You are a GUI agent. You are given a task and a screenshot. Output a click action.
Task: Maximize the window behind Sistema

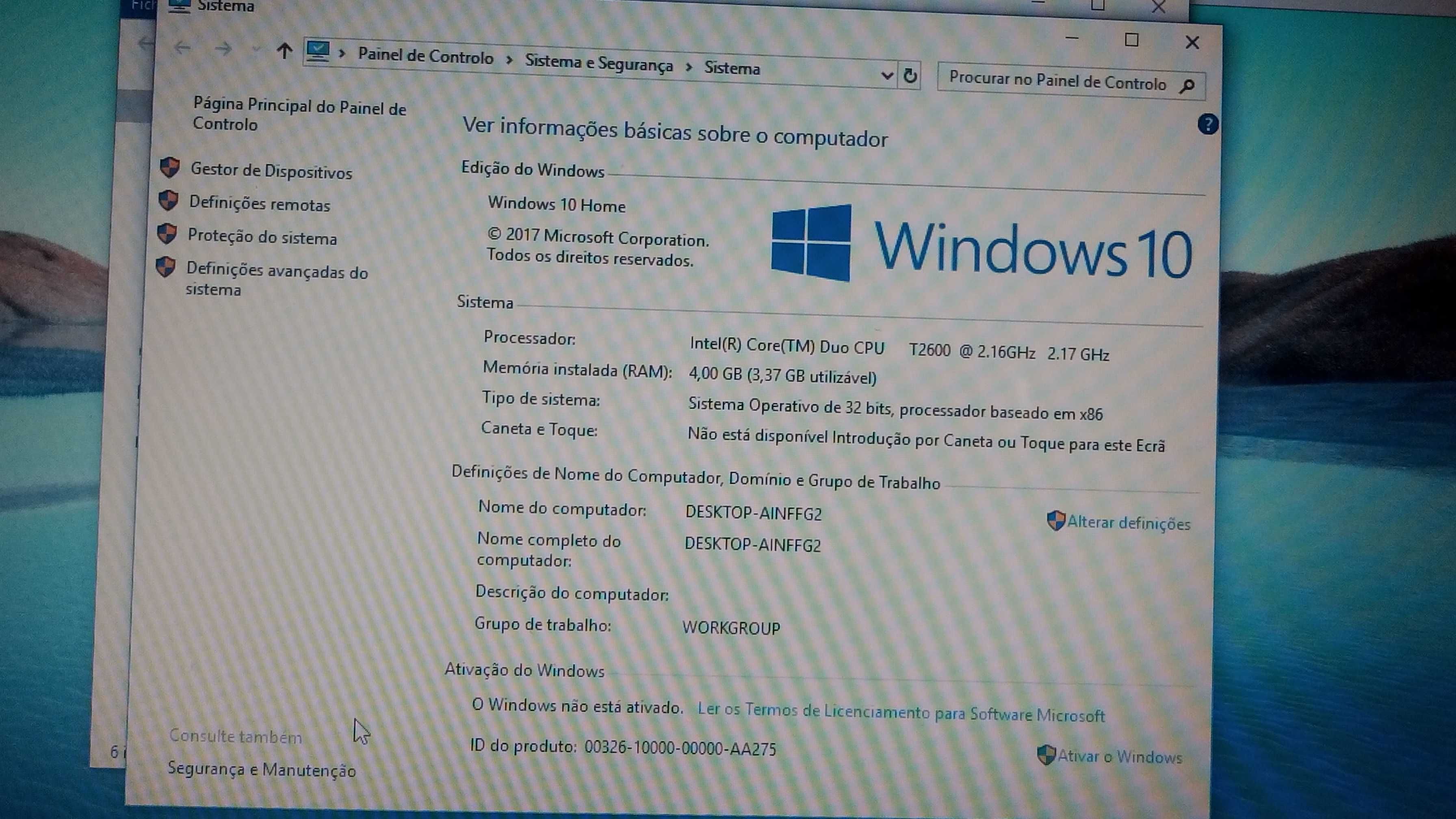tap(1097, 6)
